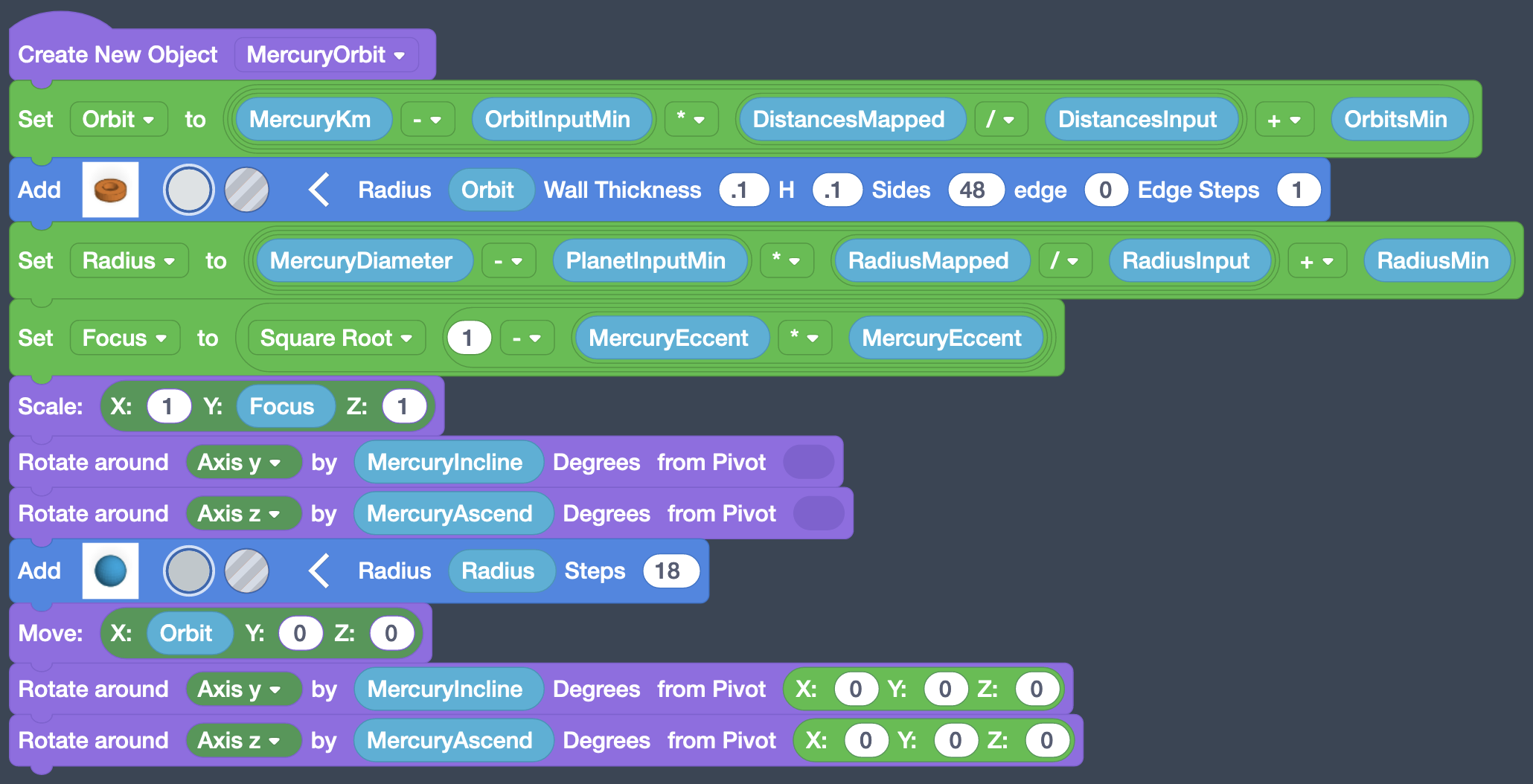This screenshot has height=784, width=1533.
Task: Click the empty pivot slot on the Axis y Rotate block
Action: click(x=810, y=462)
